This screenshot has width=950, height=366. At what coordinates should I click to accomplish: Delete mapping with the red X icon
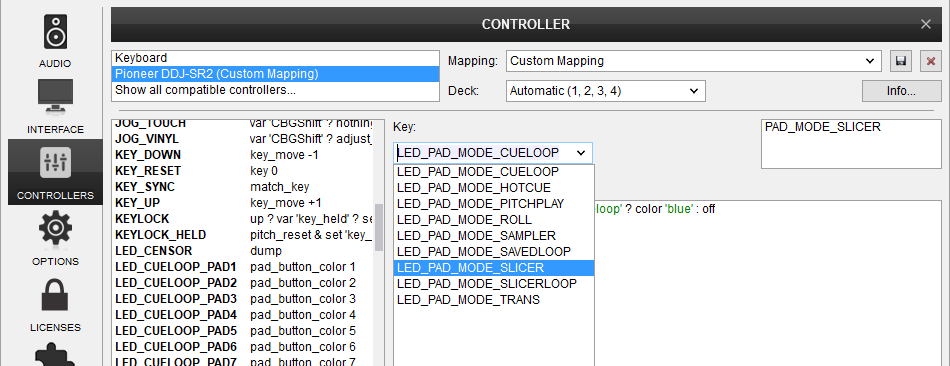931,61
